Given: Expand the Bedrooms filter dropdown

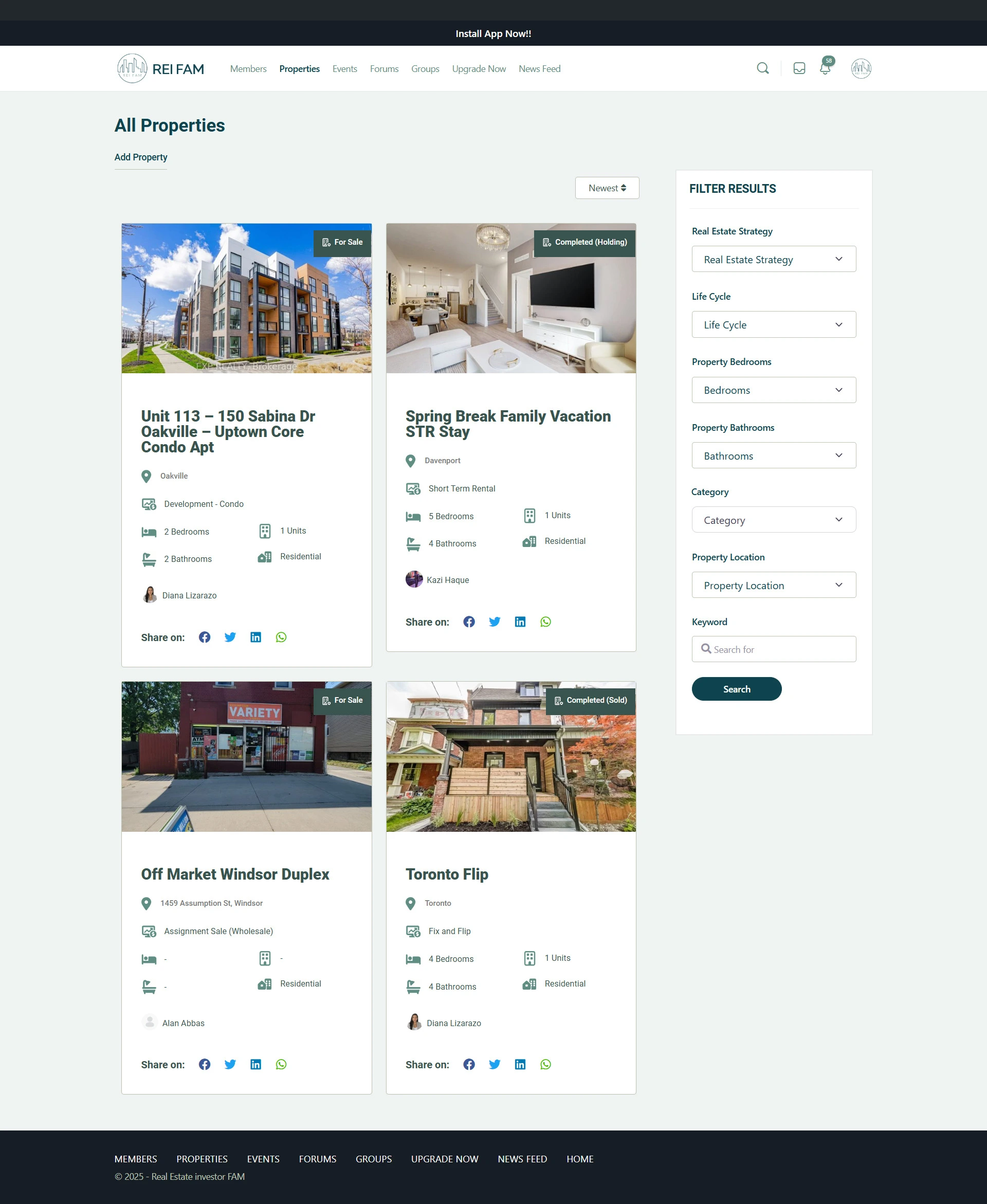Looking at the screenshot, I should click(773, 390).
